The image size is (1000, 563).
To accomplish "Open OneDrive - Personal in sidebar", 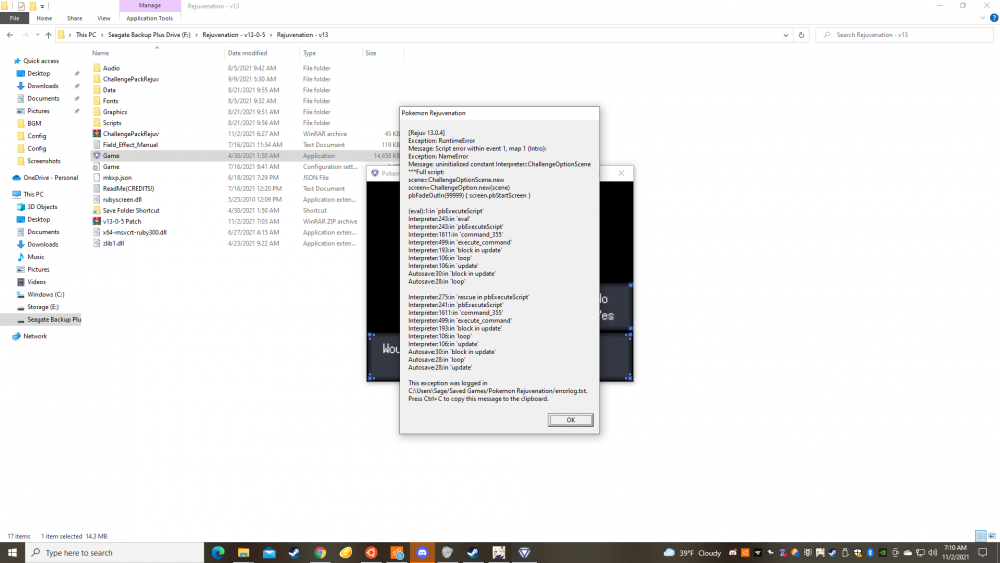I will point(50,177).
